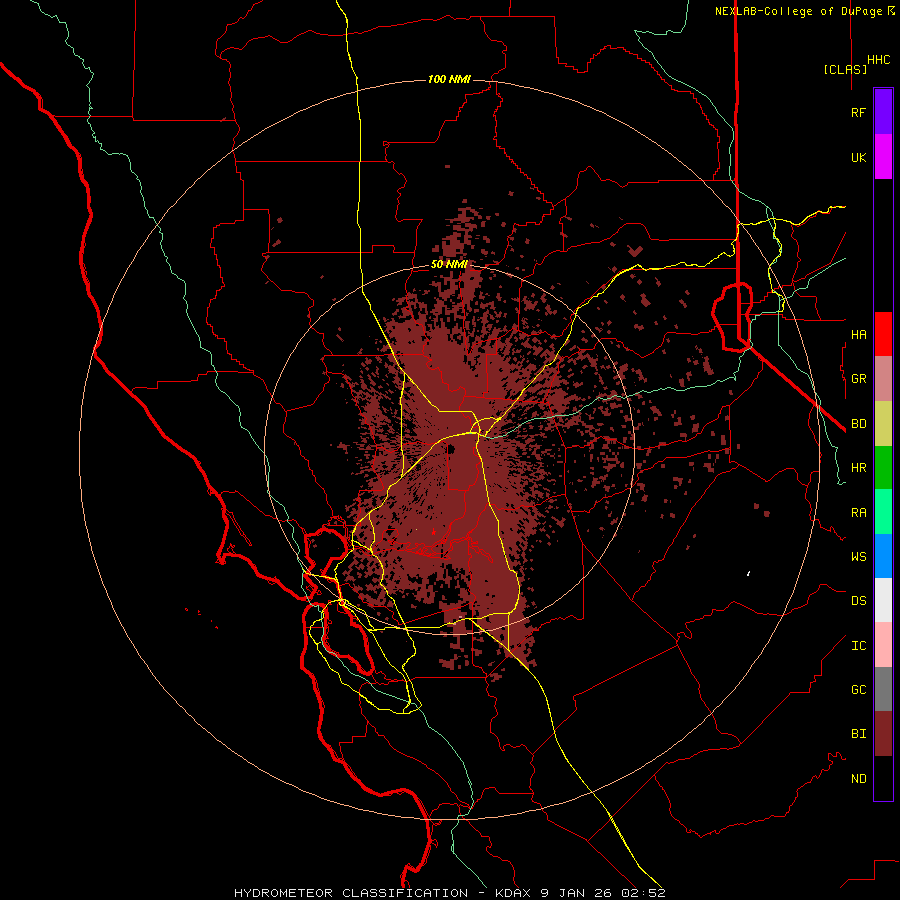Click the "RA" legend label

click(858, 513)
